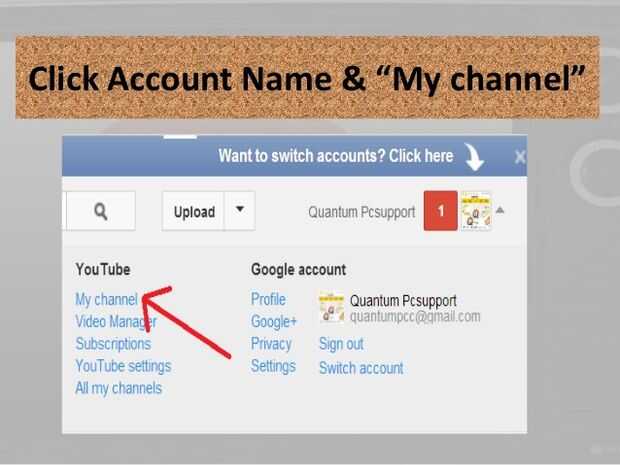Click 'Want to switch accounts? Click here' banner text
The width and height of the screenshot is (620, 465).
336,156
